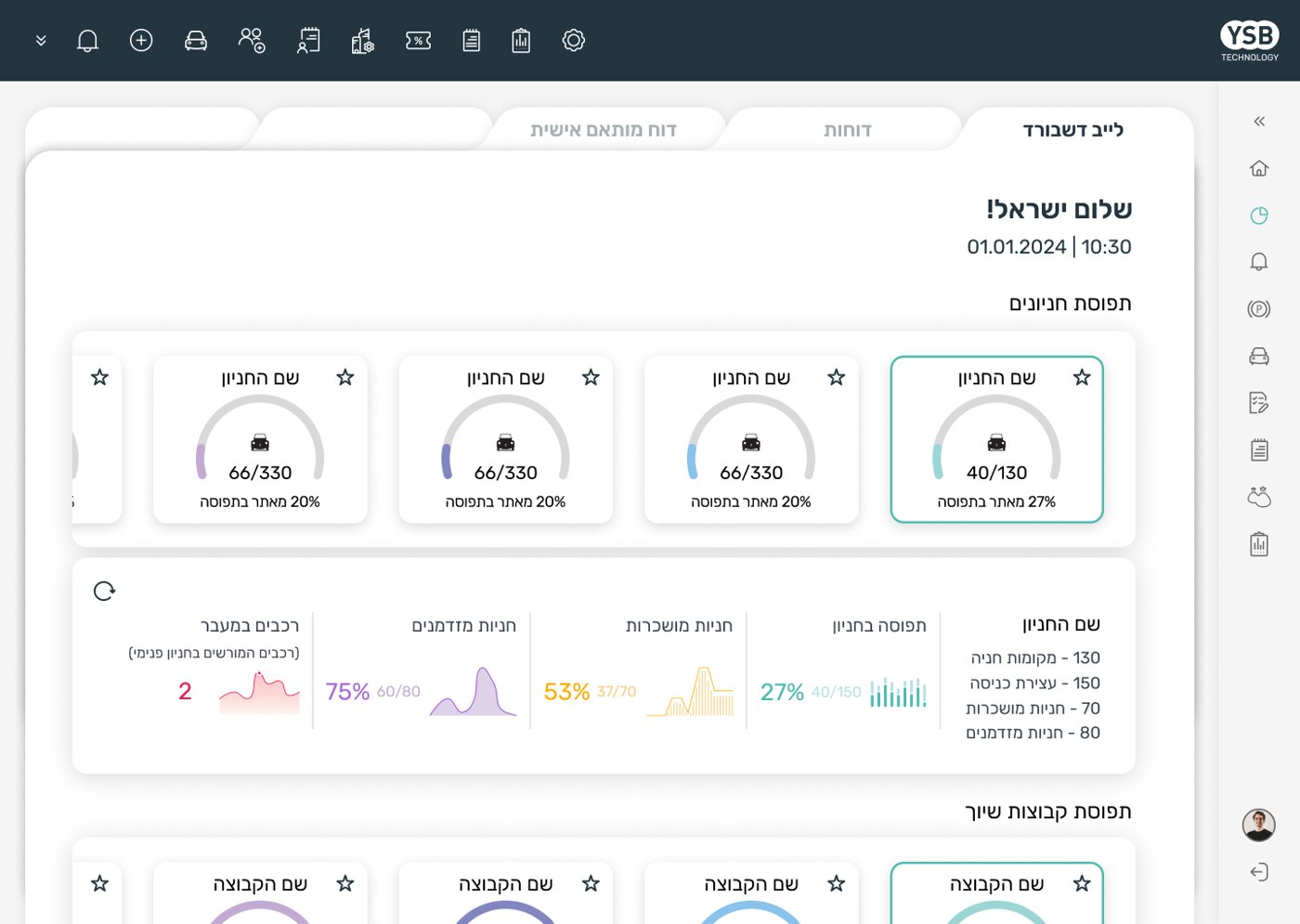Open notifications bell in top toolbar
This screenshot has height=924, width=1300.
pos(87,41)
